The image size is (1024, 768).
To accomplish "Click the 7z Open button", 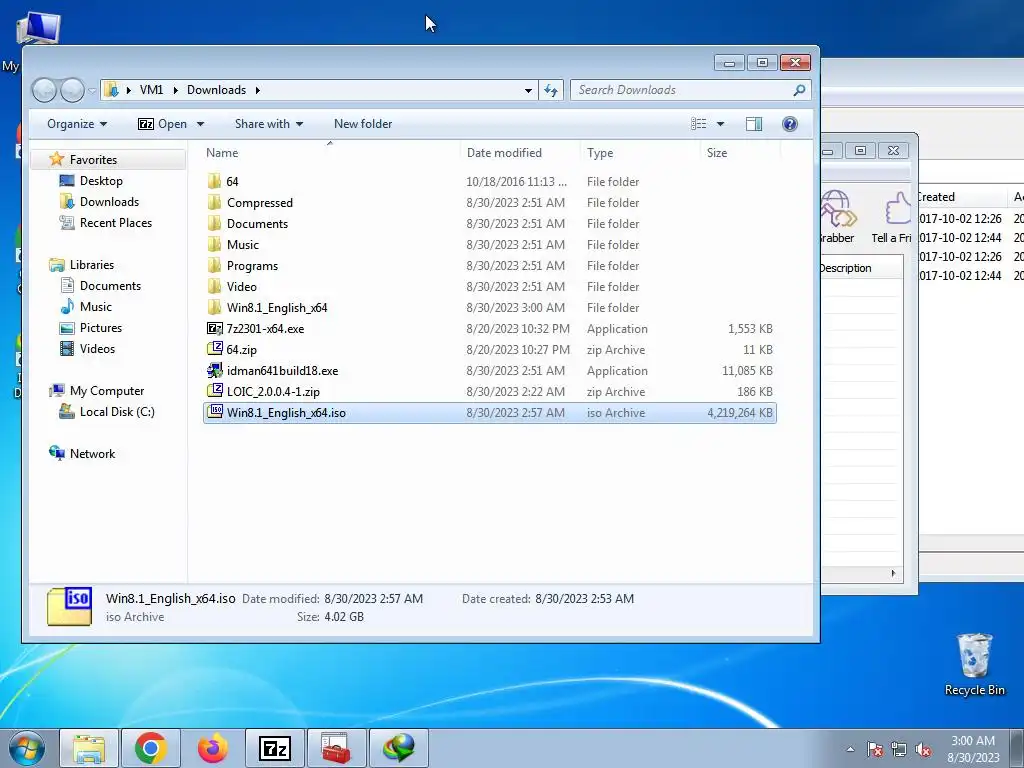I will coord(162,124).
